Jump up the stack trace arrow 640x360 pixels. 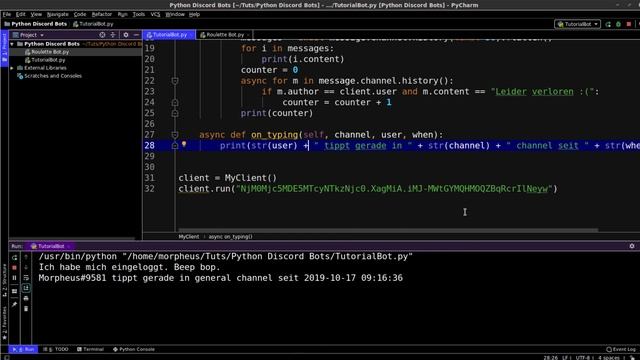(26, 257)
